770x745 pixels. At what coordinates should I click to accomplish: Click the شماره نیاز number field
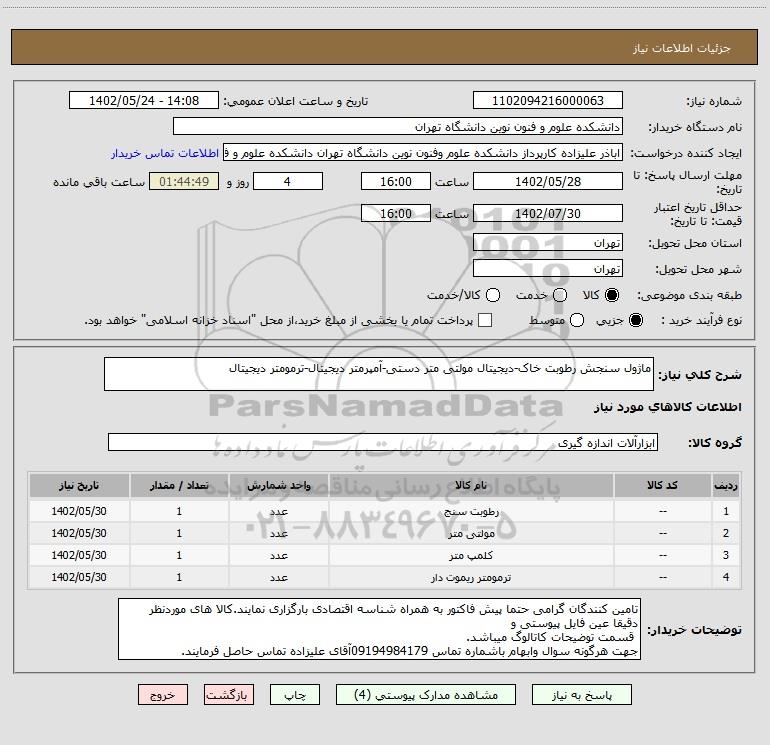click(547, 101)
